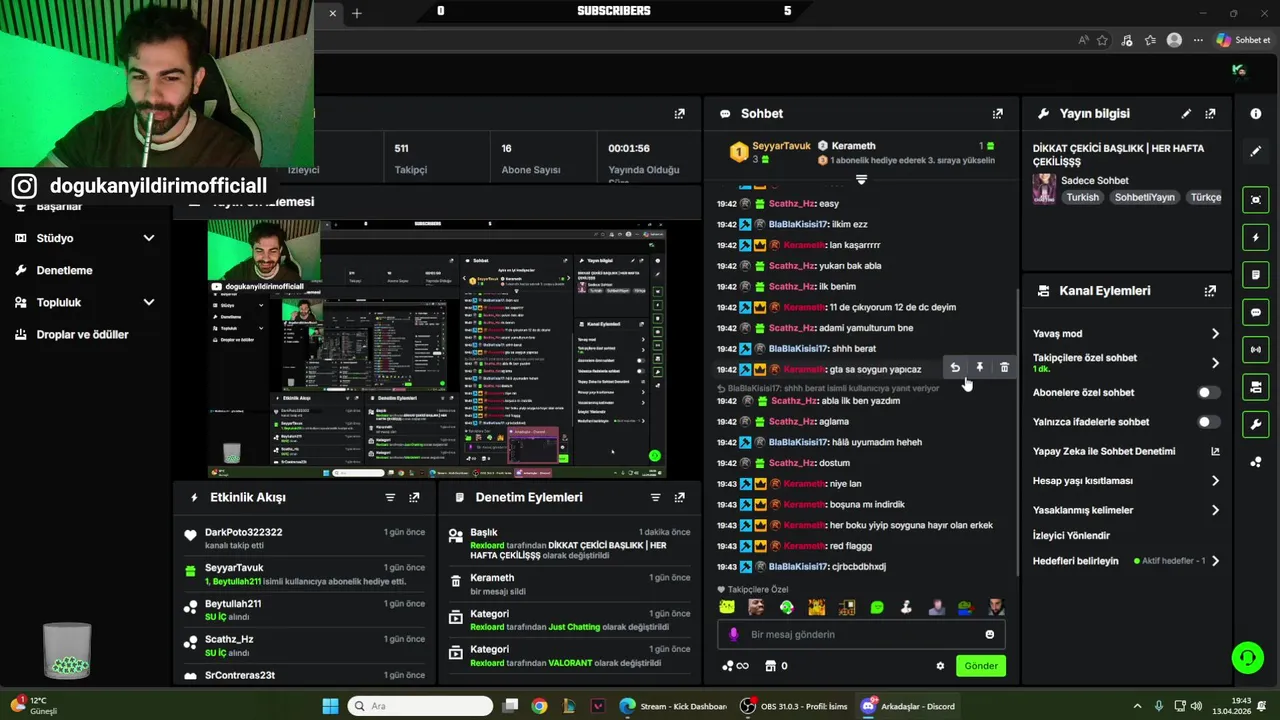Open the bubbles icon at right sidebar bottom
The height and width of the screenshot is (720, 1280).
(1256, 462)
